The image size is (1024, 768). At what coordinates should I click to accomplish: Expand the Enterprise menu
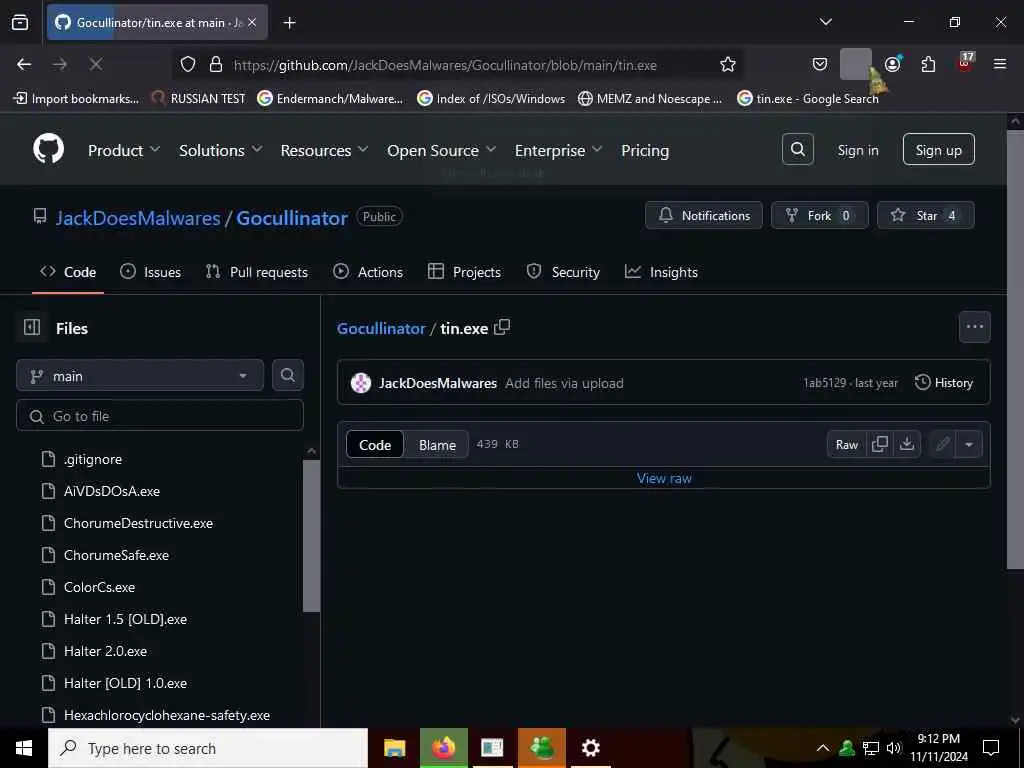click(558, 150)
